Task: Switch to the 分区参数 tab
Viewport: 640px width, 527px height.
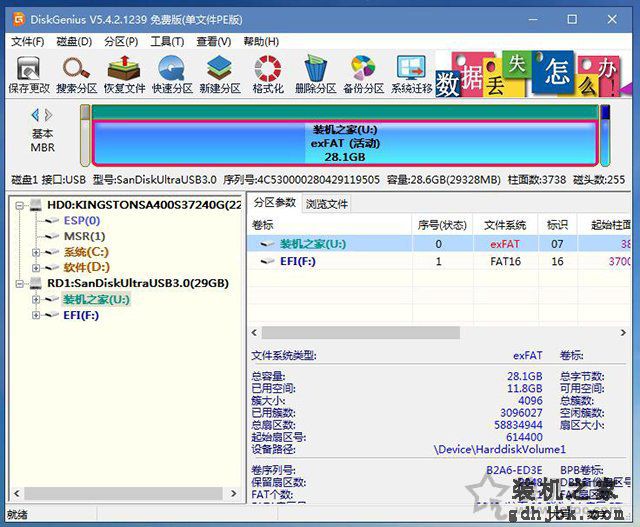Action: 275,203
